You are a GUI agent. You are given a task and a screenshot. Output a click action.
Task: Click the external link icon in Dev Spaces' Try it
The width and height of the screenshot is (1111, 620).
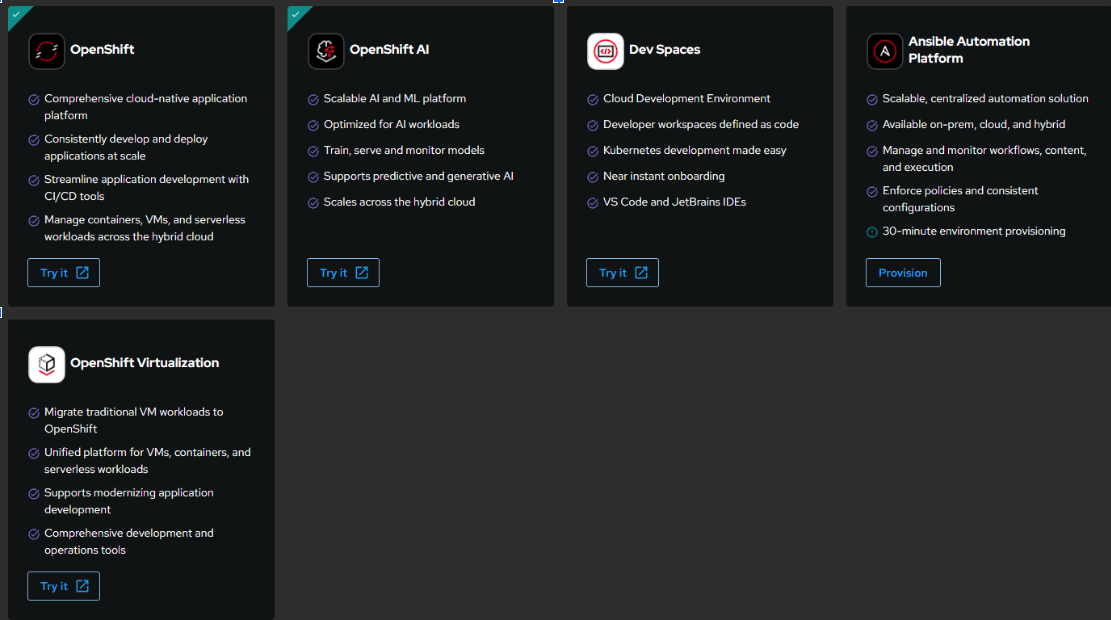[x=641, y=273]
